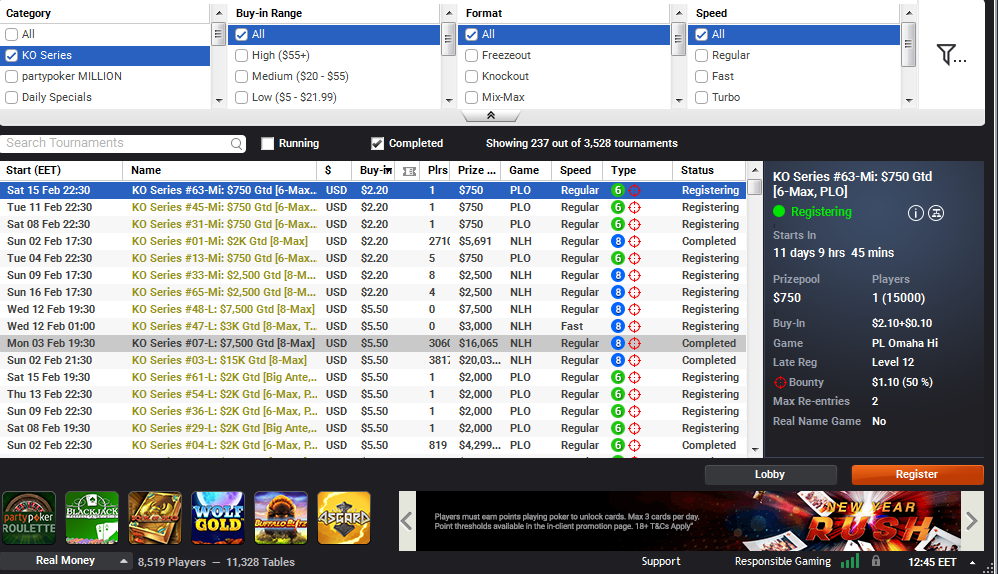The image size is (998, 574).
Task: Open the Support link
Action: click(661, 561)
